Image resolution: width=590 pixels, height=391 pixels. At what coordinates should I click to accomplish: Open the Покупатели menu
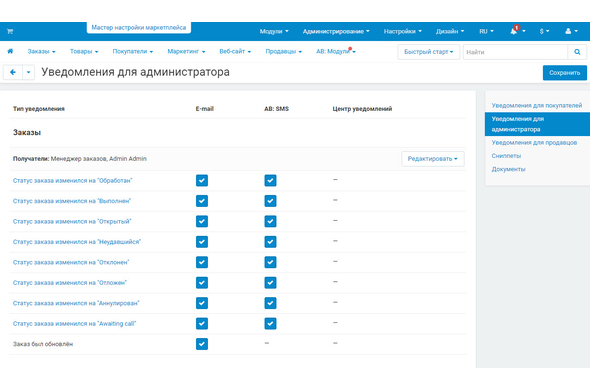click(x=132, y=52)
